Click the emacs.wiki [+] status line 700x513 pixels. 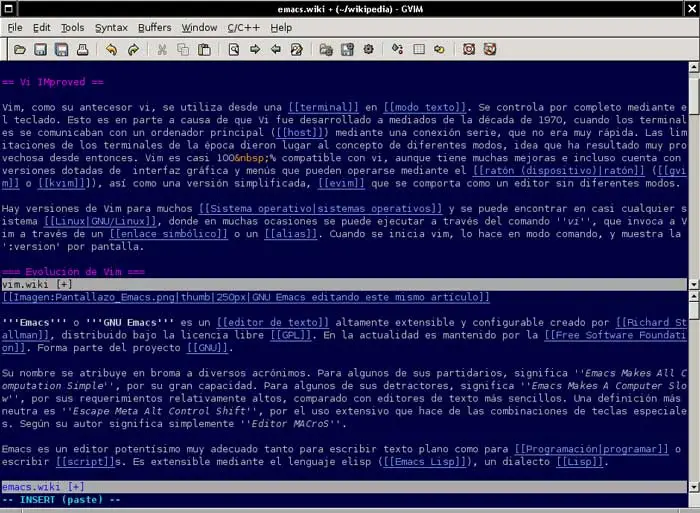[x=344, y=487]
